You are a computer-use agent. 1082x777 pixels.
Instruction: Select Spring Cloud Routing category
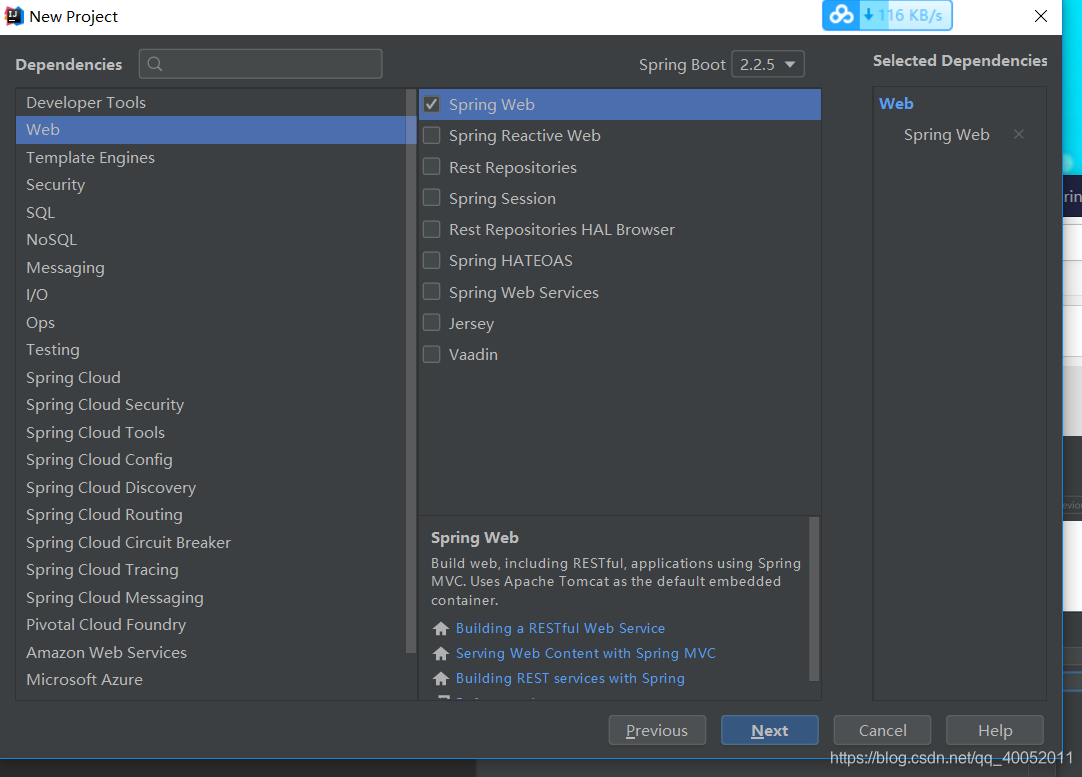pyautogui.click(x=211, y=515)
